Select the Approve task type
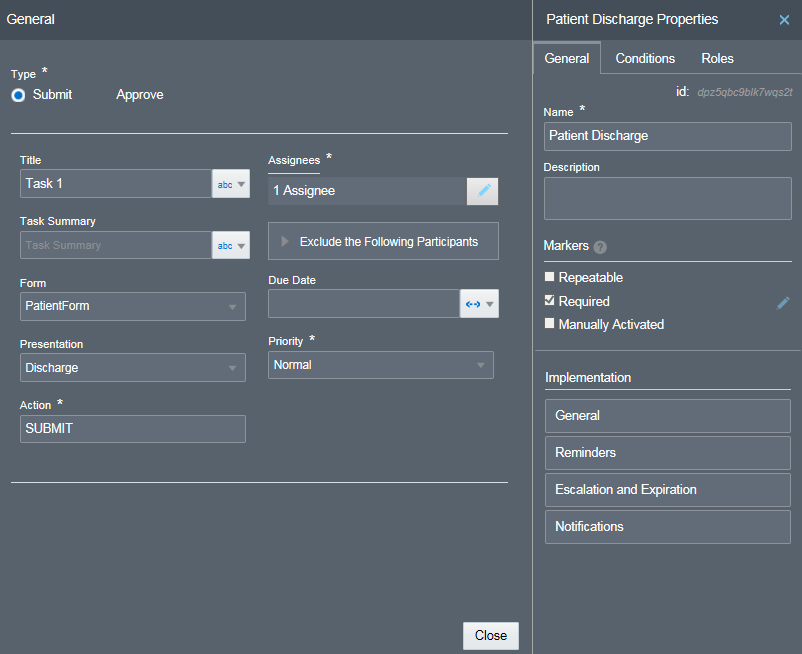 tap(139, 94)
